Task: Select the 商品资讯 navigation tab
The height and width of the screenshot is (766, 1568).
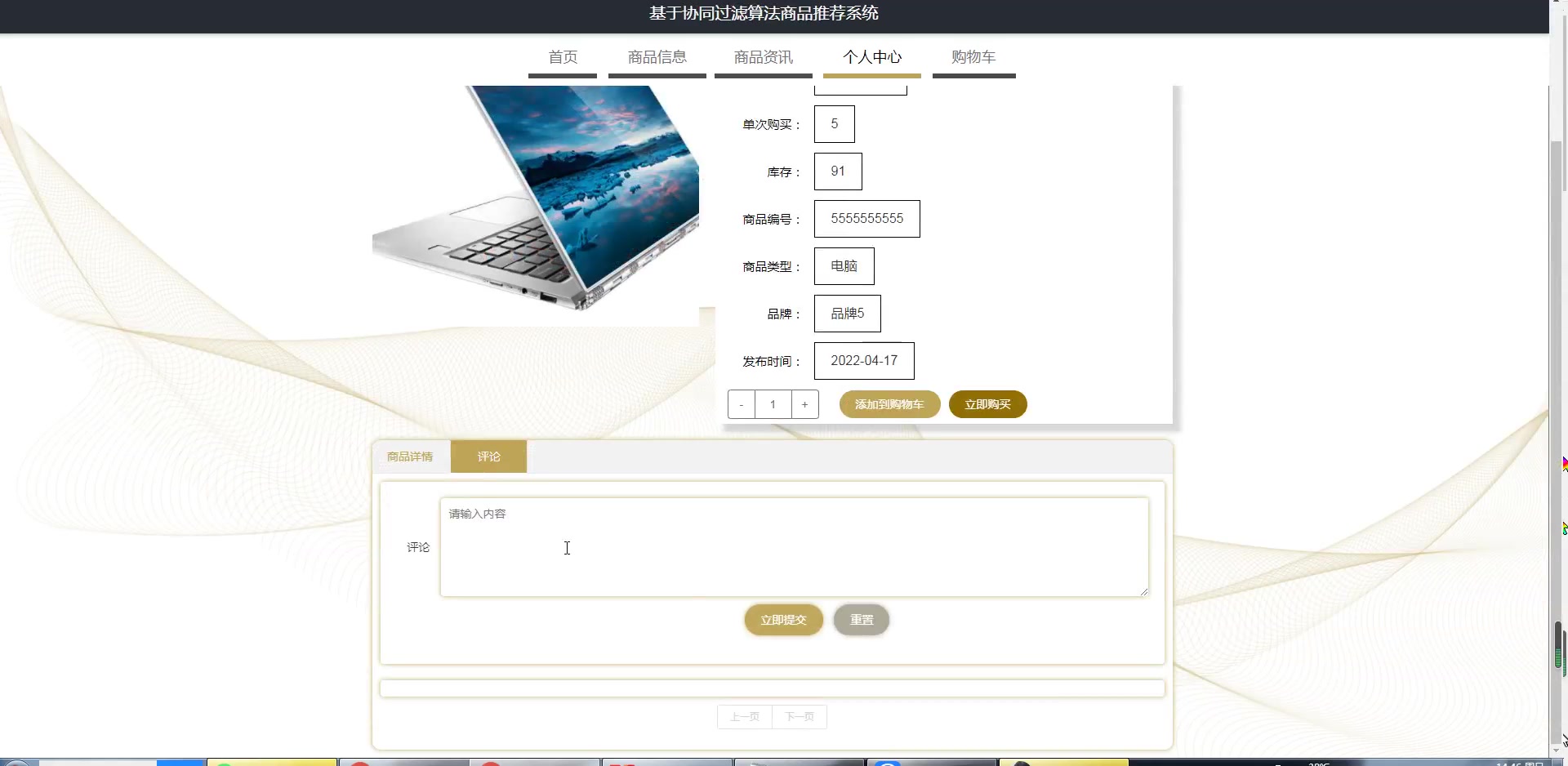Action: pos(762,57)
